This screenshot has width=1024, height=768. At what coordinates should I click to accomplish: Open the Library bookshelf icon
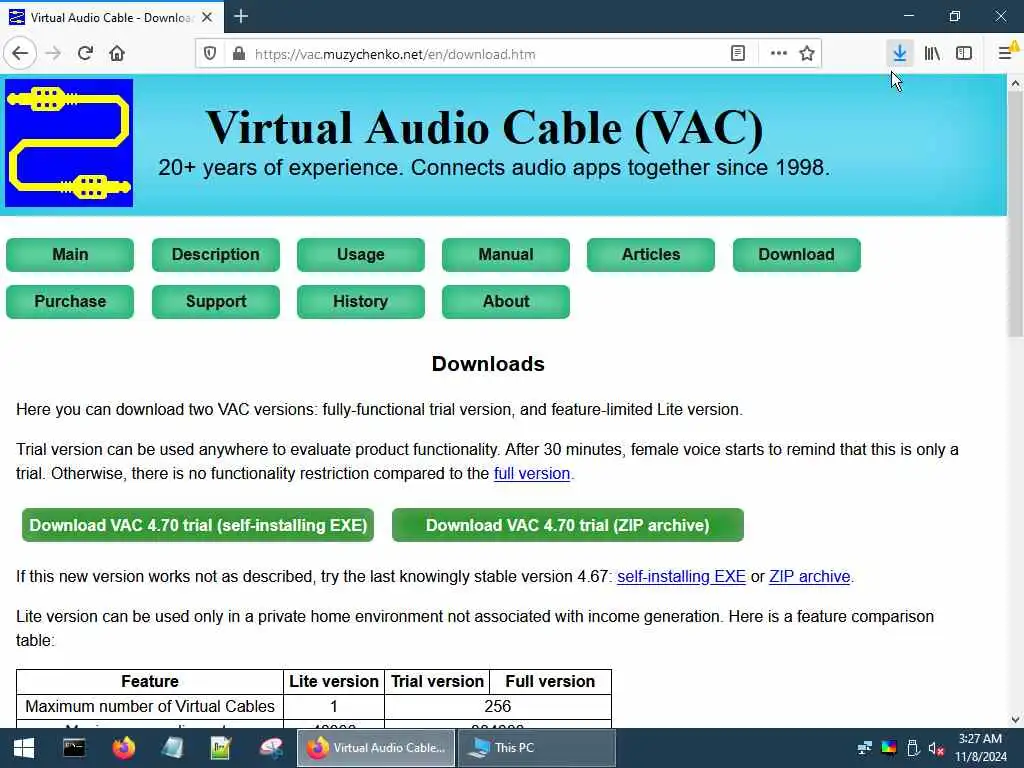(x=932, y=54)
